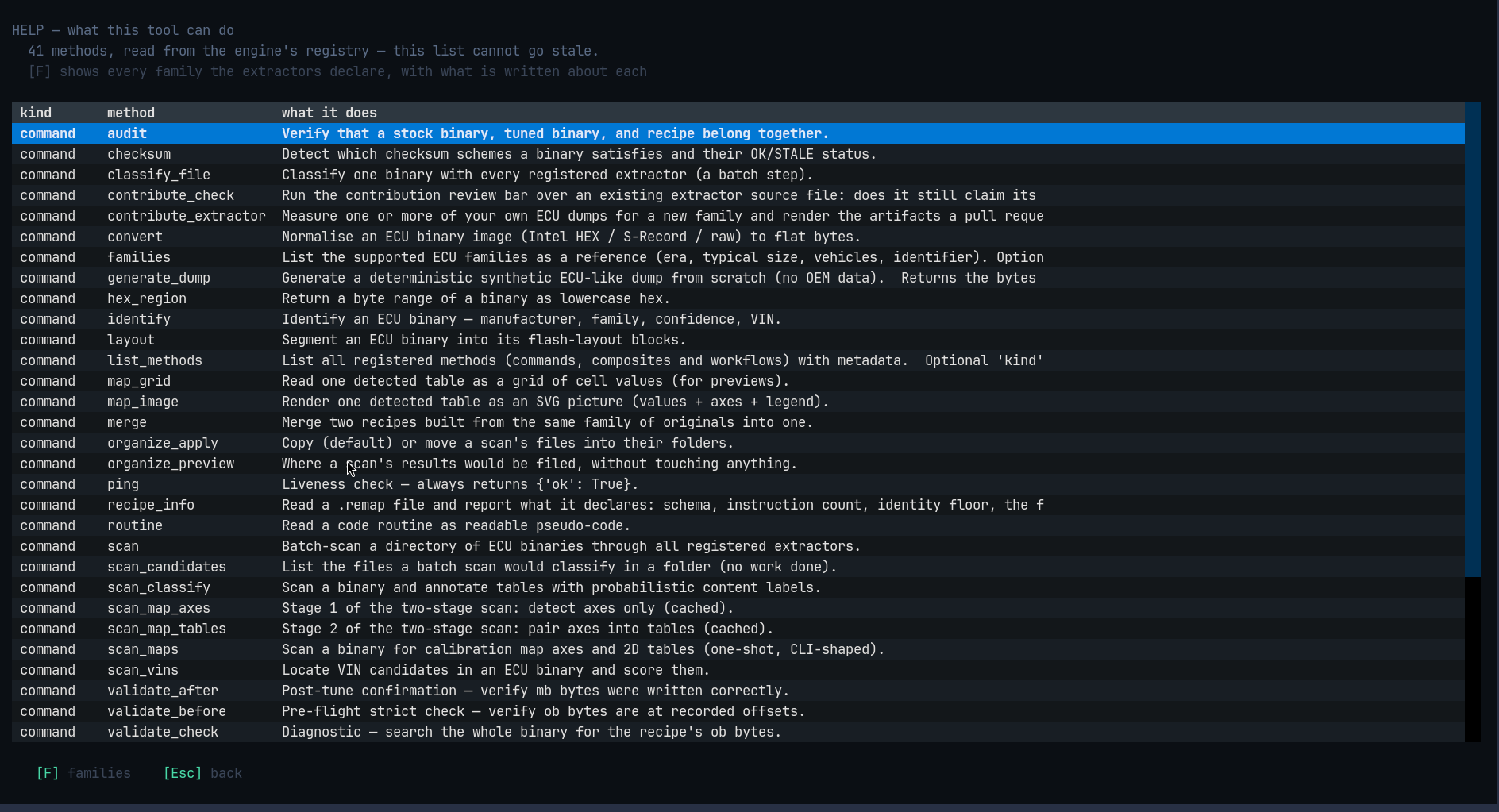The width and height of the screenshot is (1499, 812).
Task: Choose the scan_vins row
Action: tap(738, 670)
